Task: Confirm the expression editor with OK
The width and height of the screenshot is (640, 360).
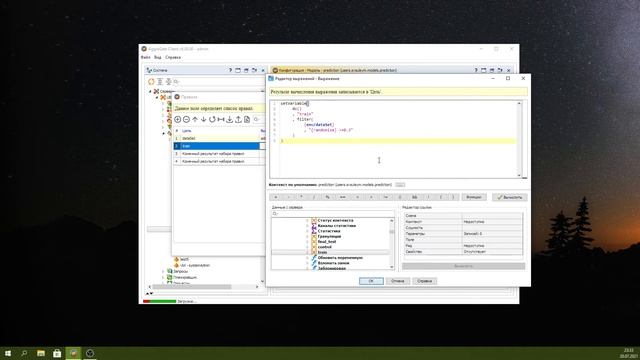Action: coord(371,281)
